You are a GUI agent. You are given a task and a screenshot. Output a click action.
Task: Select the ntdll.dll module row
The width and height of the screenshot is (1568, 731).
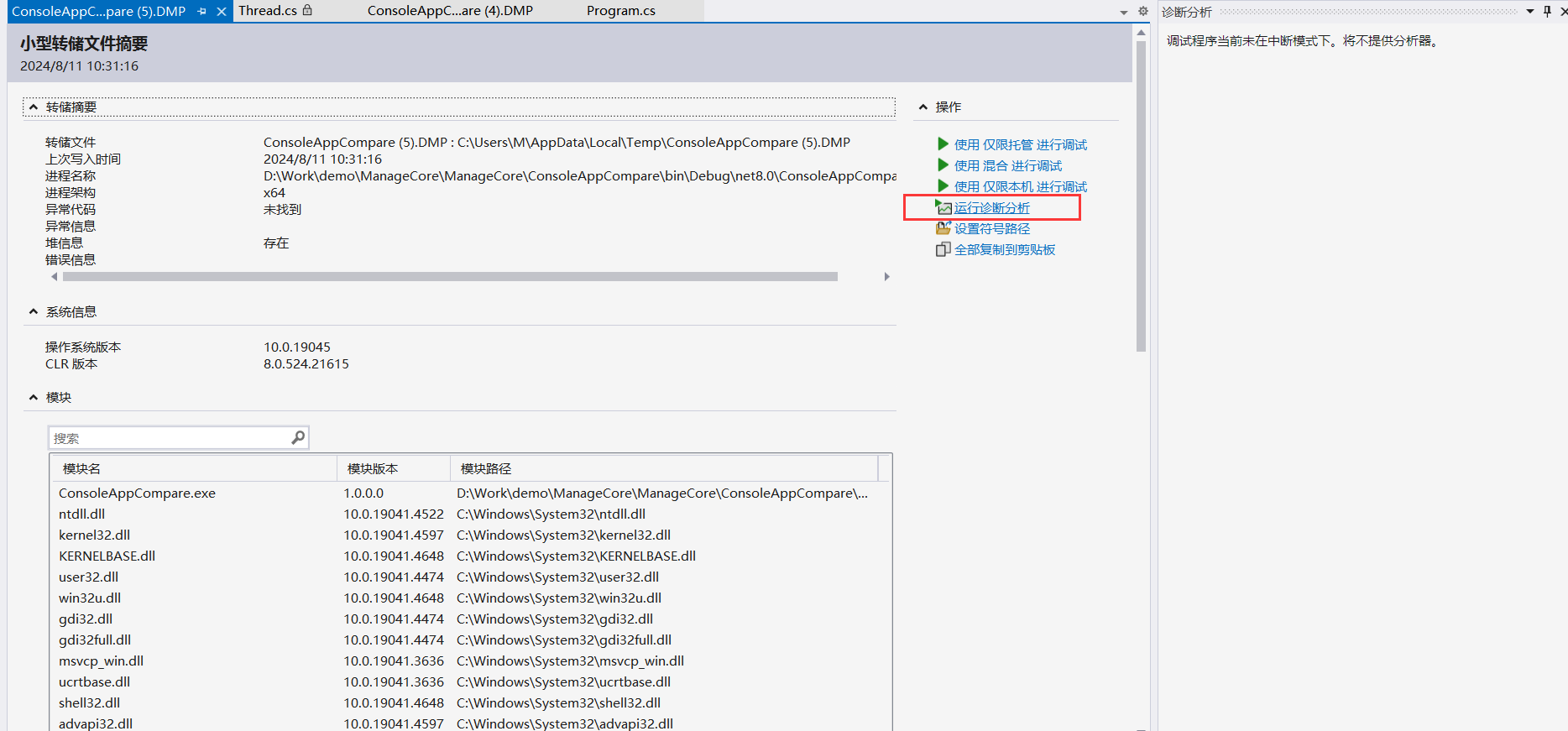[x=470, y=514]
